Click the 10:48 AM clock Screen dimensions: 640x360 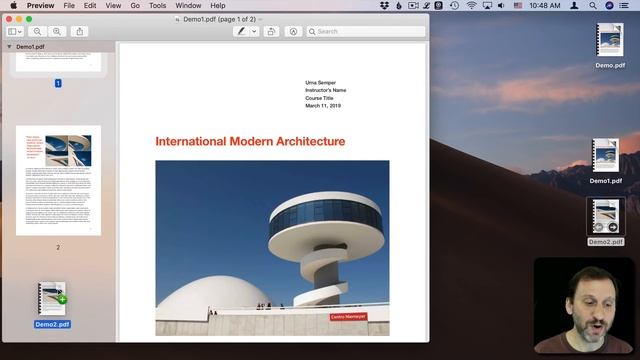(x=544, y=5)
